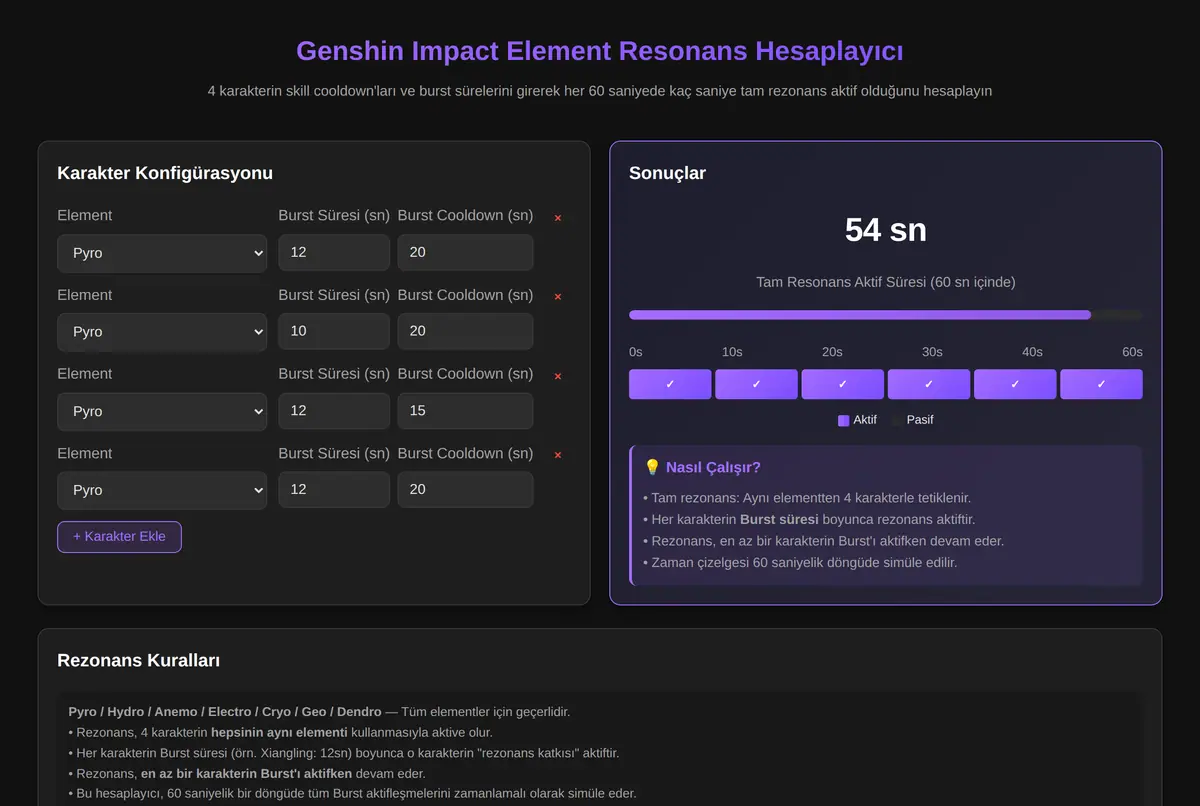Delete the third character row (cooldown 15)
The image size is (1200, 806).
point(558,375)
